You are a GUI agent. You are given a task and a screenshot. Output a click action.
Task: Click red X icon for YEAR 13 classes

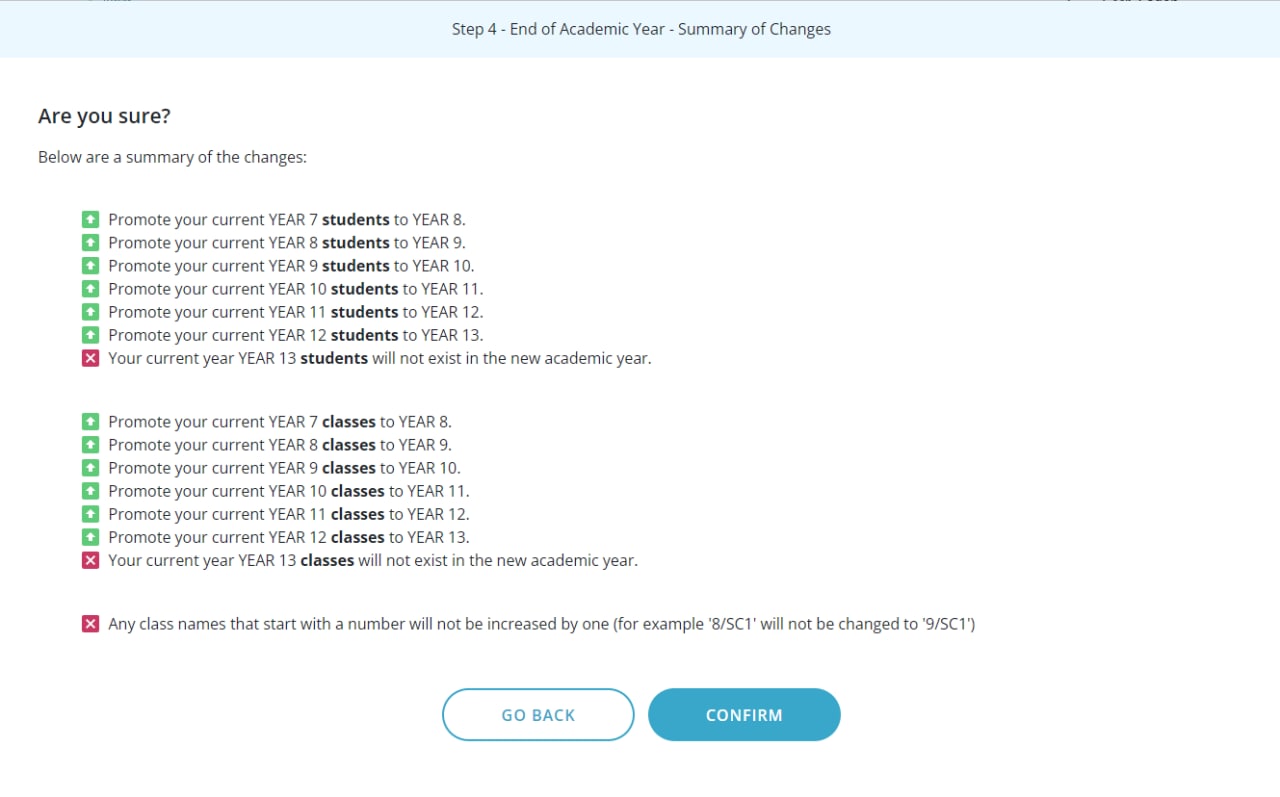click(x=90, y=560)
